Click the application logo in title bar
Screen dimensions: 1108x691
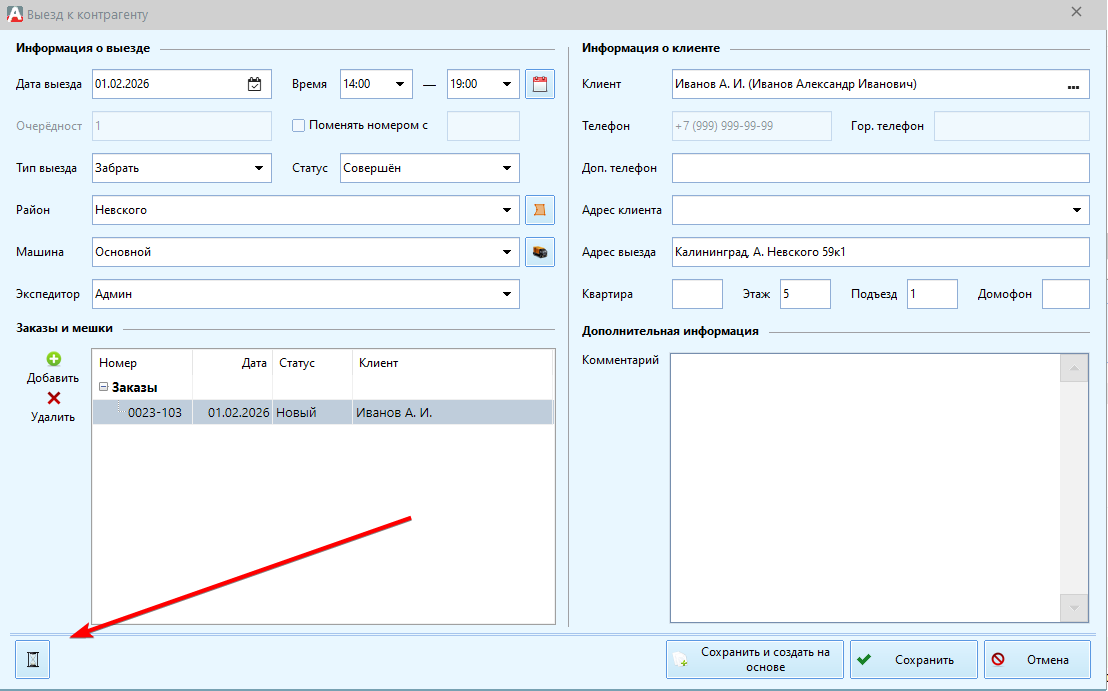(x=14, y=14)
